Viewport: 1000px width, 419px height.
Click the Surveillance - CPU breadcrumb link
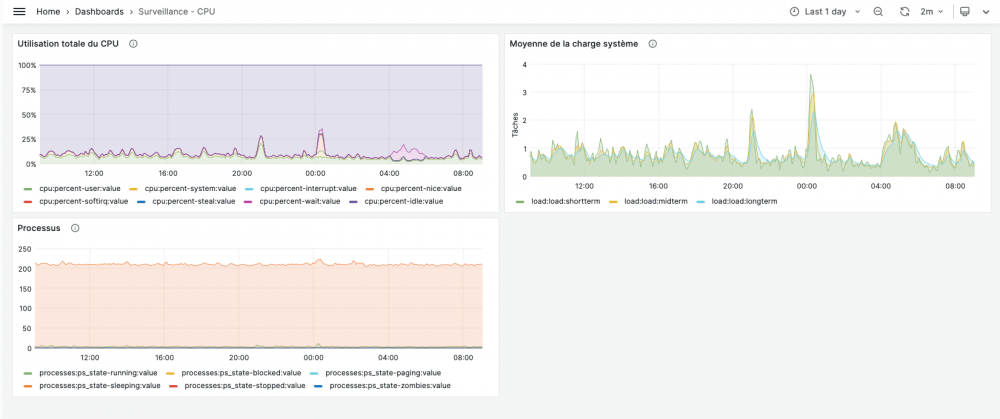176,11
